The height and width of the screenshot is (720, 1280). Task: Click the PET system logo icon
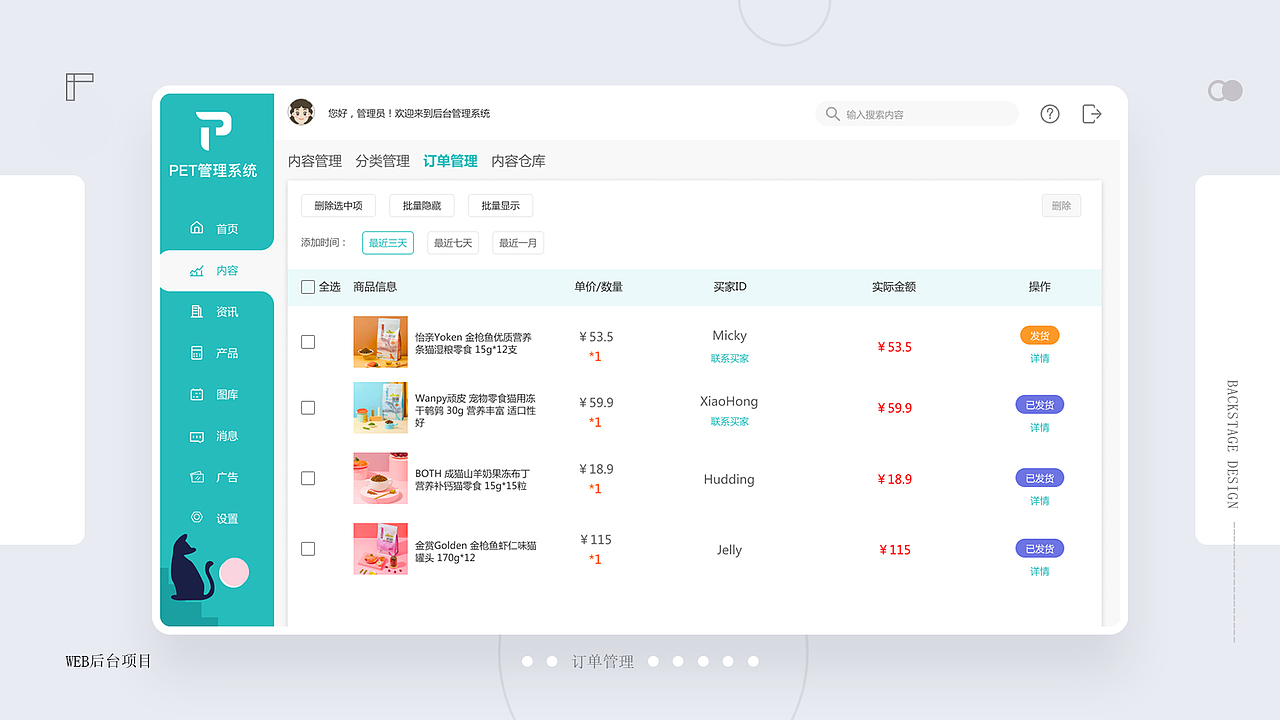coord(214,131)
